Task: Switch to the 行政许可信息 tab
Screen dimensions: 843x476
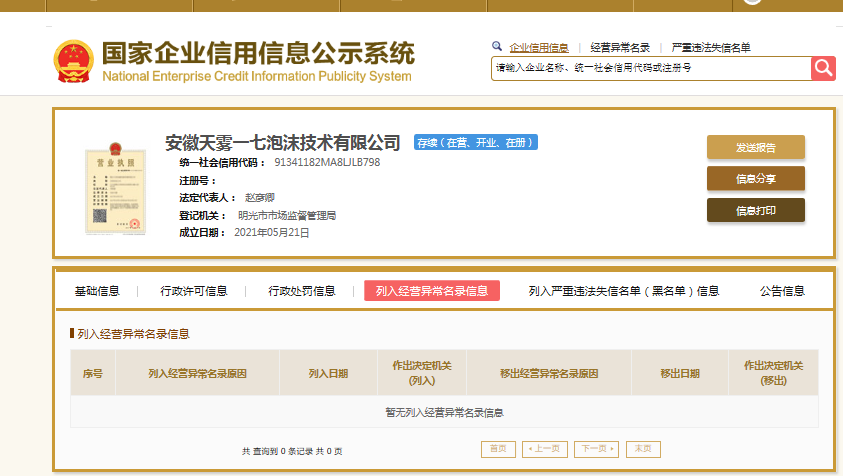Action: point(194,291)
